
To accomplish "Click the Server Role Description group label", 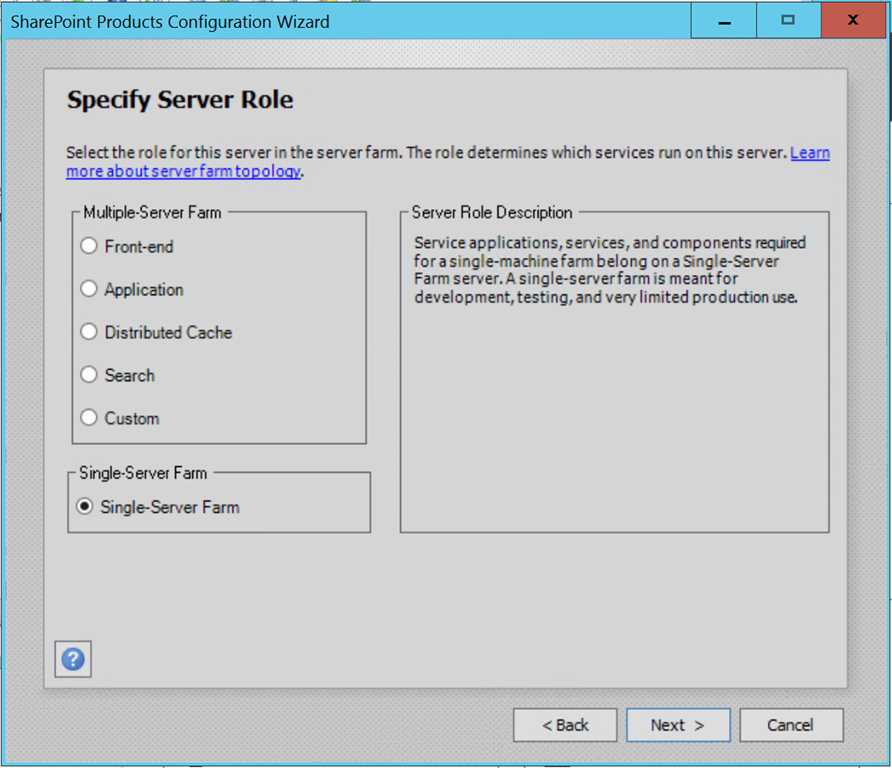I will click(492, 212).
